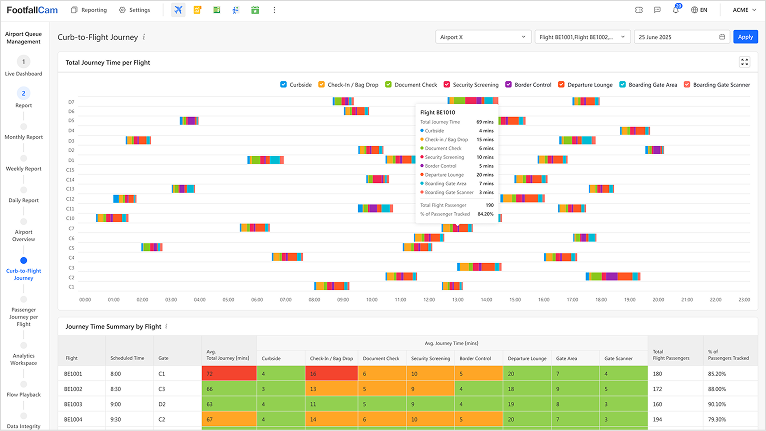
Task: Open the airplane airport module icon
Action: 178,10
